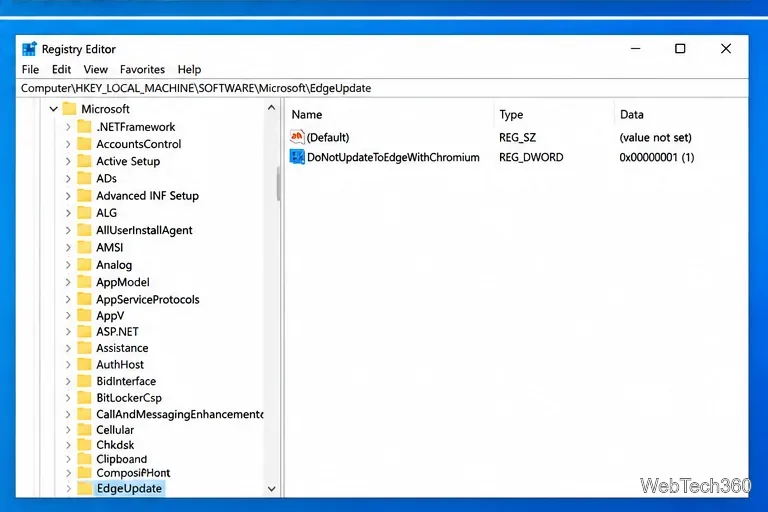768x512 pixels.
Task: Expand the Advanced INF Setup key
Action: point(68,196)
